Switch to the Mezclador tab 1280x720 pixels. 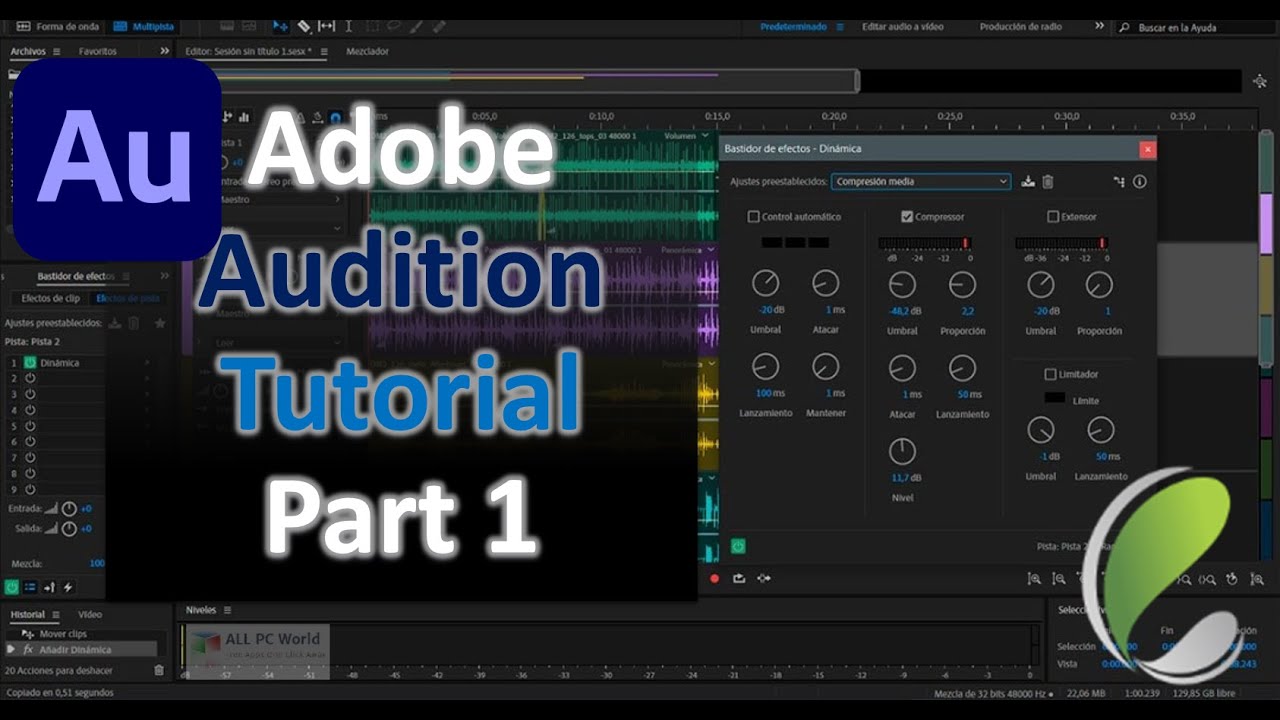367,51
